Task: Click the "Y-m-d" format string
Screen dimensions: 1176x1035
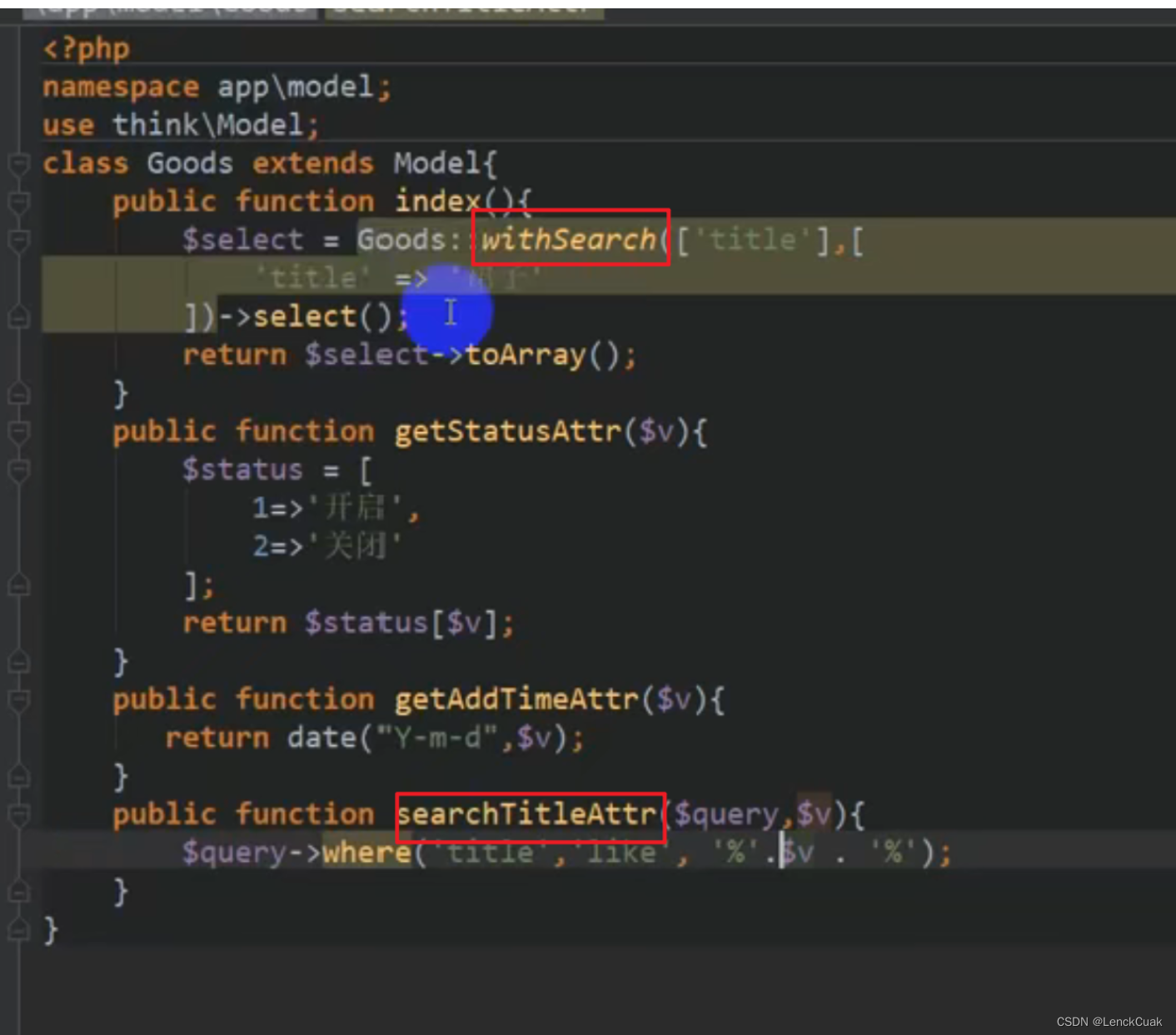Action: click(437, 738)
